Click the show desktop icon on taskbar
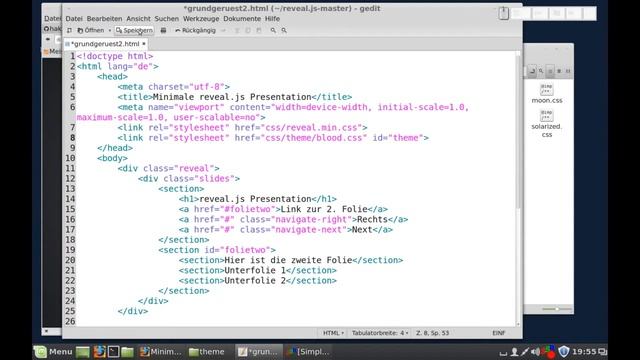Viewport: 640px width, 360px height. click(82, 351)
